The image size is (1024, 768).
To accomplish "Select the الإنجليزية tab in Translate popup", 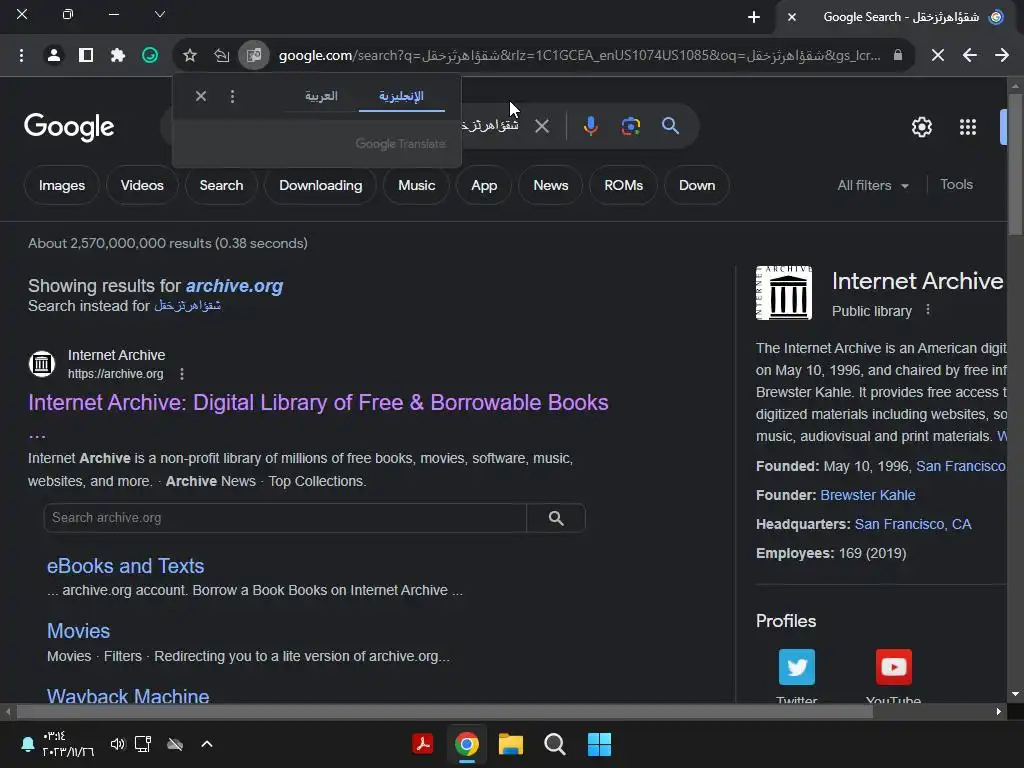I will 402,96.
